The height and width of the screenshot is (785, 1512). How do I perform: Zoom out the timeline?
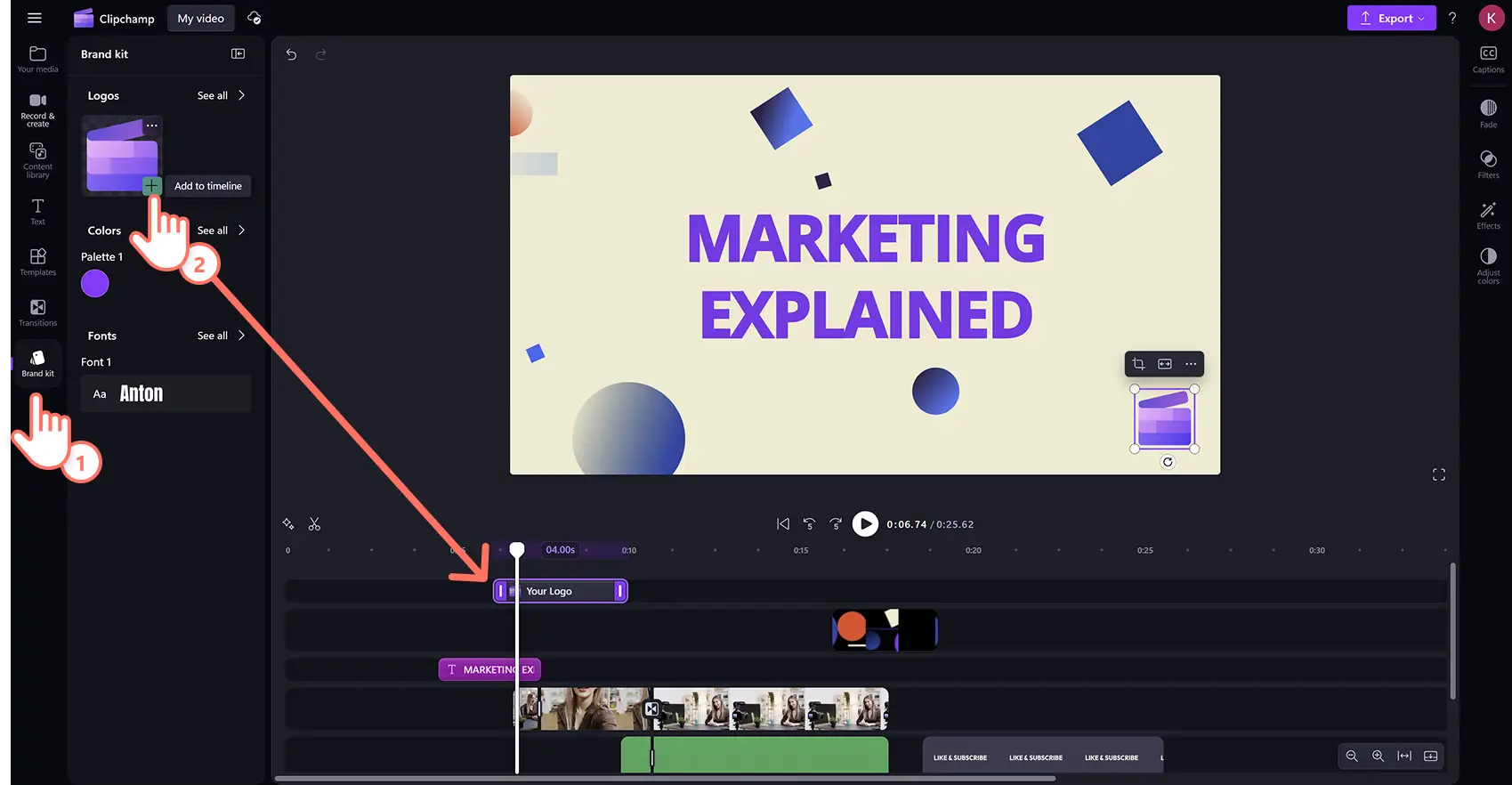[x=1352, y=756]
